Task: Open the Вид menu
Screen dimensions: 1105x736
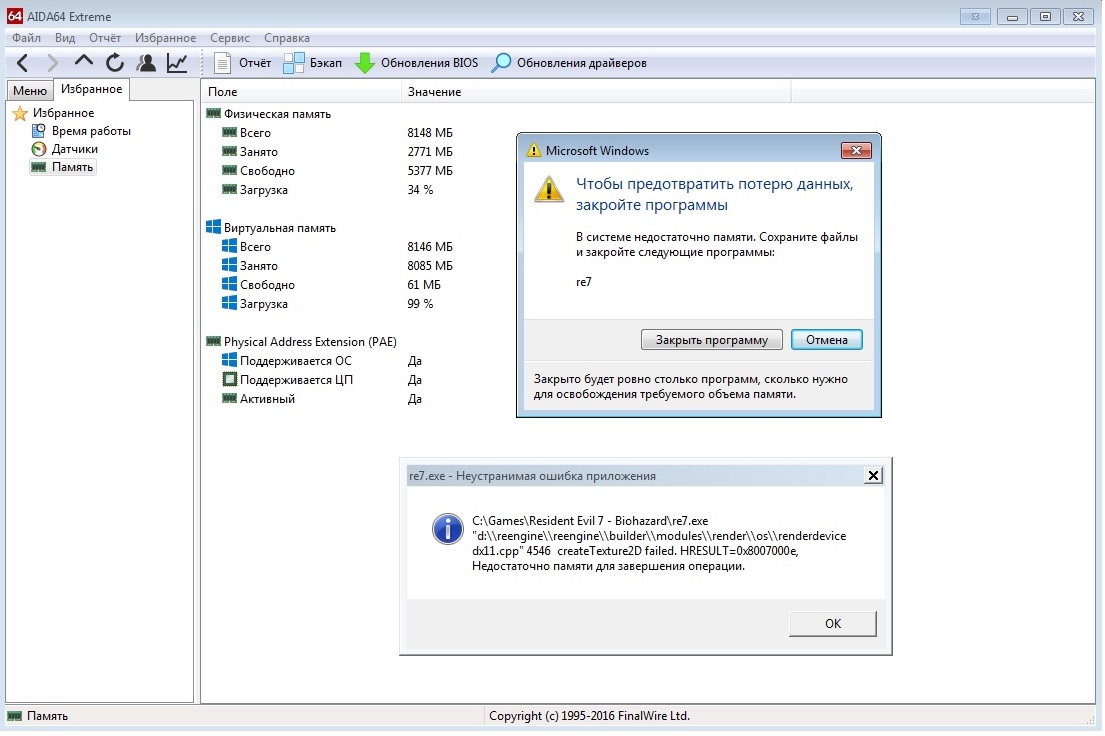Action: [x=65, y=38]
